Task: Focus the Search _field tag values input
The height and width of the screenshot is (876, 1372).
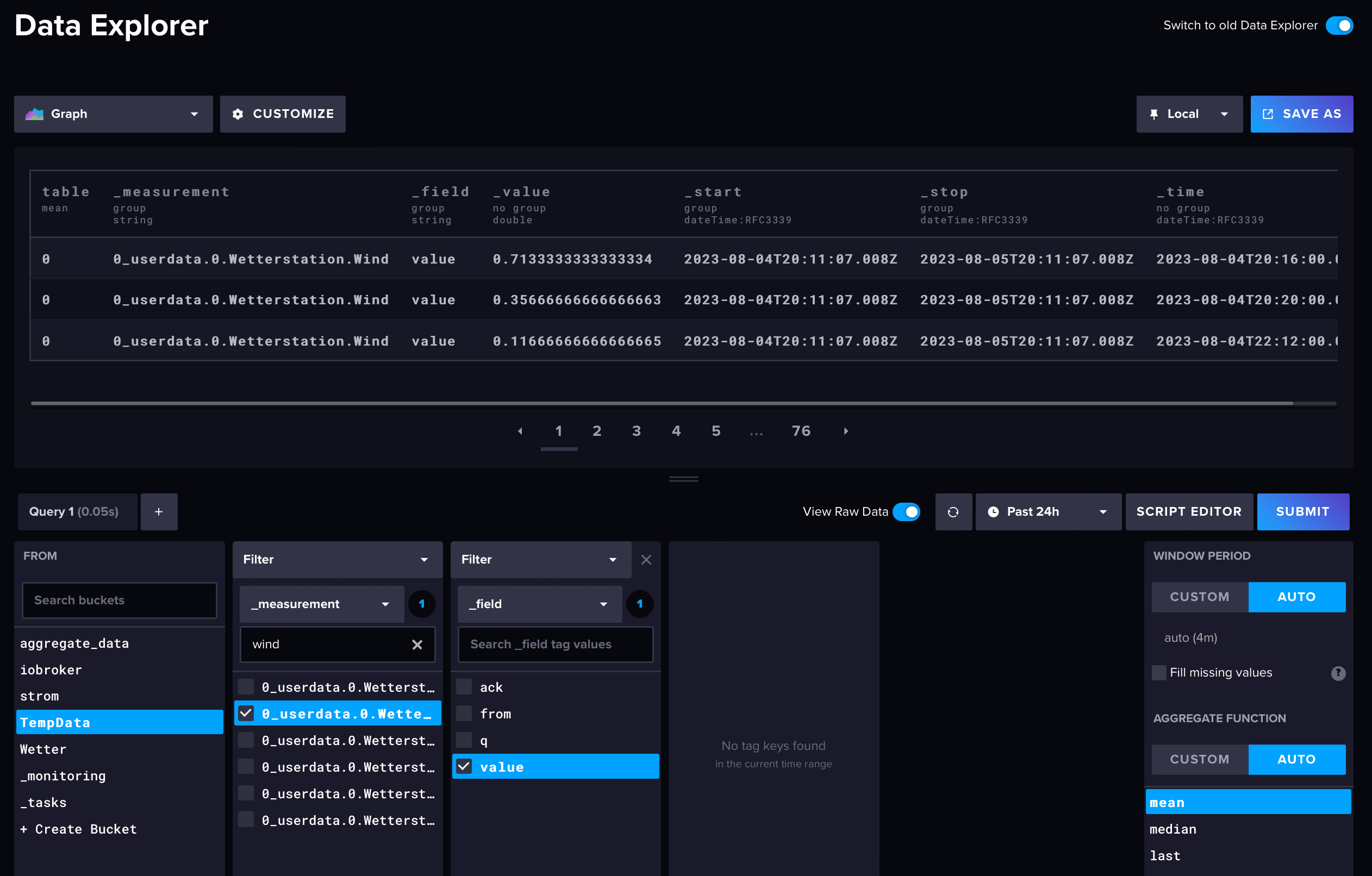Action: (x=556, y=644)
